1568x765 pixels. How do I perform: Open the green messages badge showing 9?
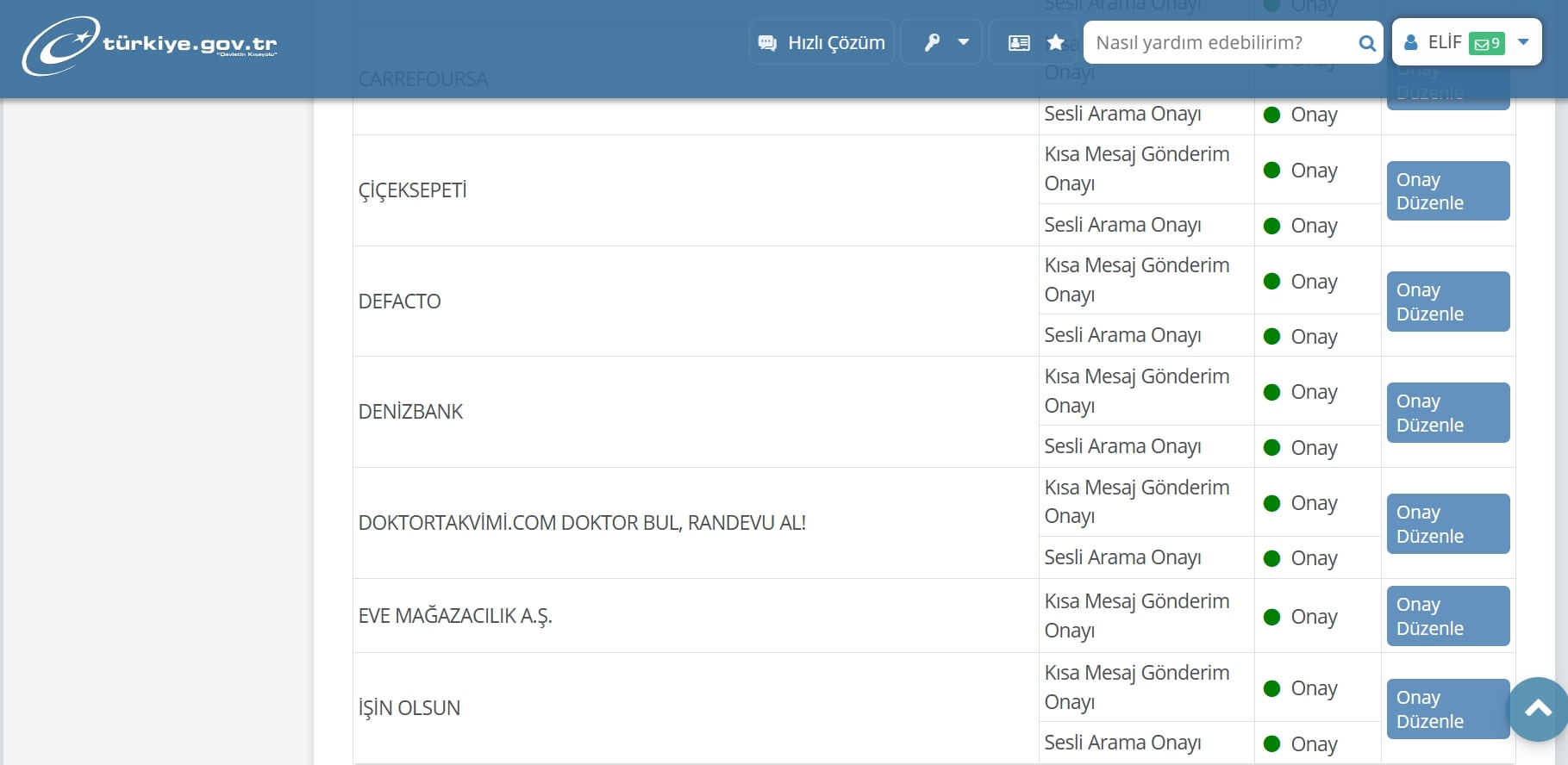pyautogui.click(x=1487, y=43)
